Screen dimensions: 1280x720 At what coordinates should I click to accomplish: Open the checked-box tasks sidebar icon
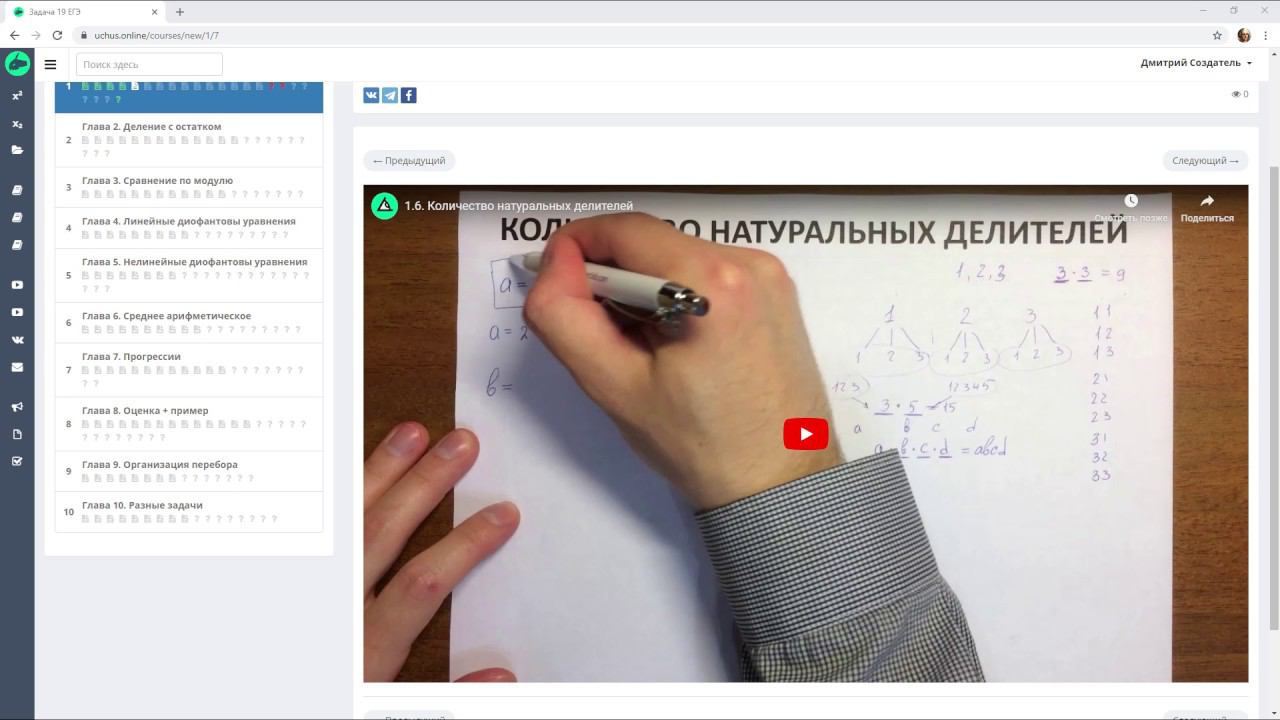pos(17,461)
